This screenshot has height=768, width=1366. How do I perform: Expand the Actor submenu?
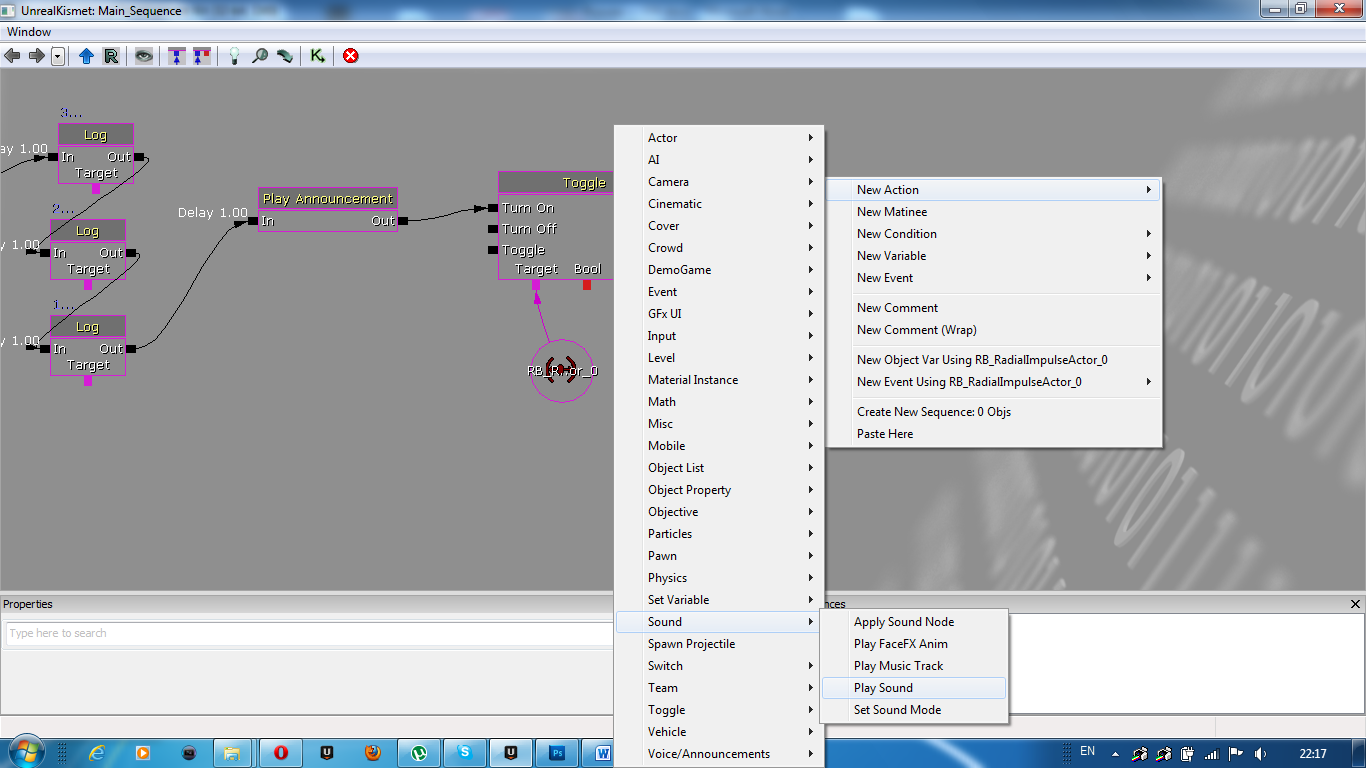coord(719,138)
